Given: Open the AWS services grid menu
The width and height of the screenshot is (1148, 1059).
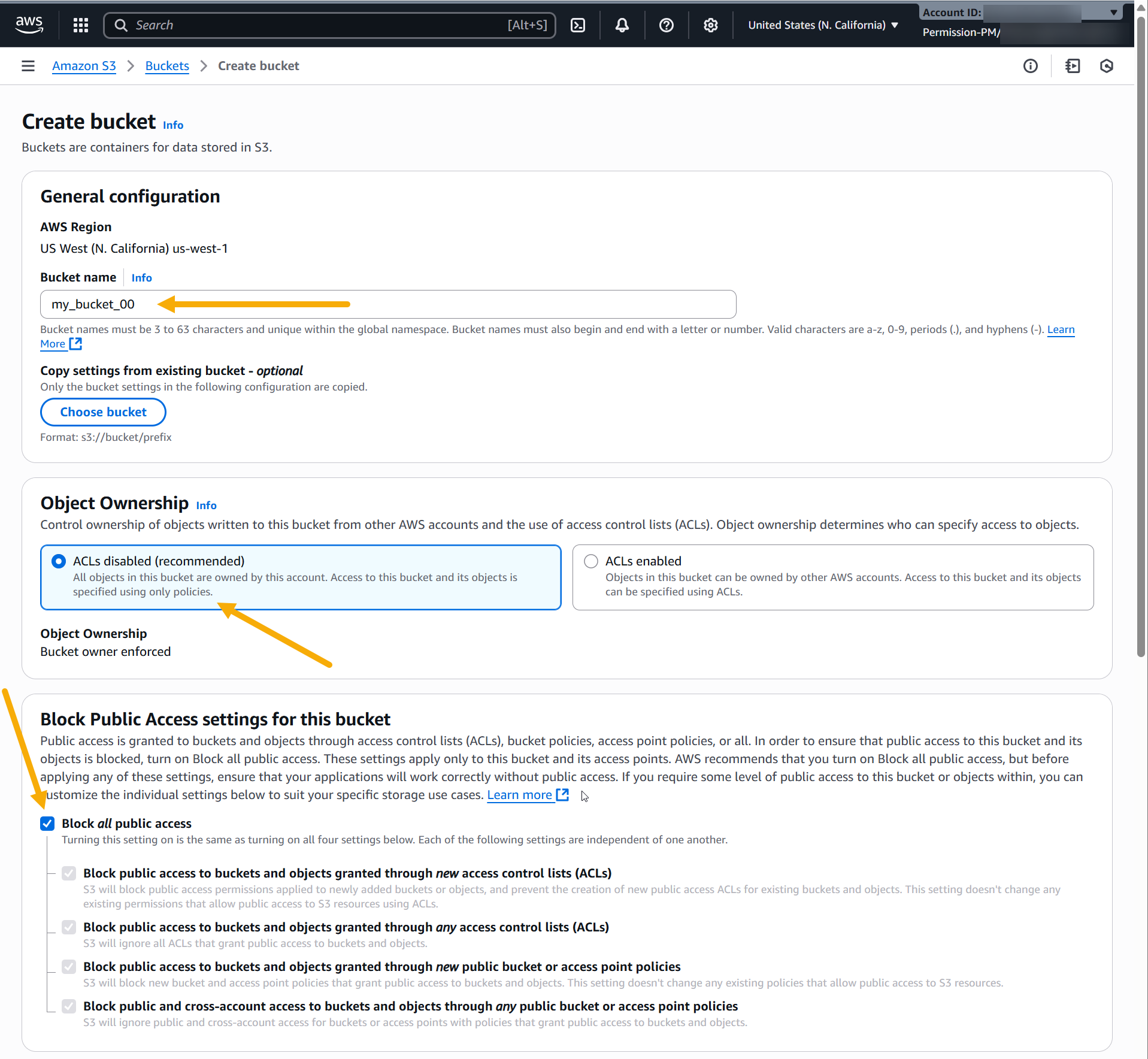Looking at the screenshot, I should click(80, 25).
